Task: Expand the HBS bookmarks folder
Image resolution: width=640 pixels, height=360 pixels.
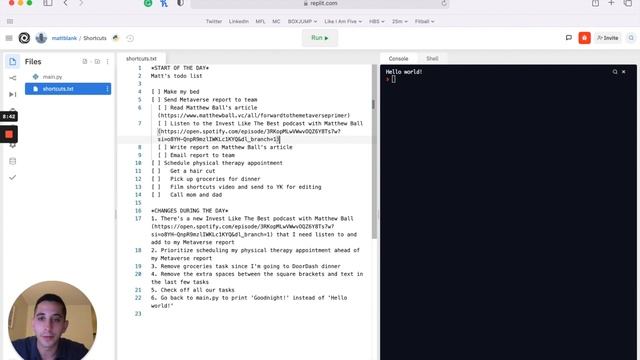Action: pyautogui.click(x=376, y=21)
